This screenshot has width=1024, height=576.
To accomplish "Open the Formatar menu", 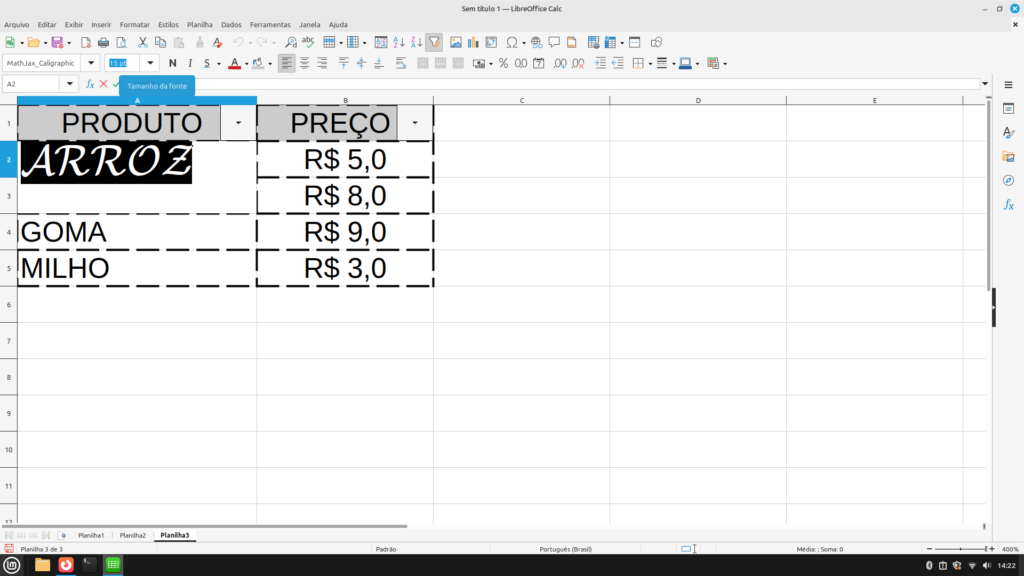I will [134, 24].
